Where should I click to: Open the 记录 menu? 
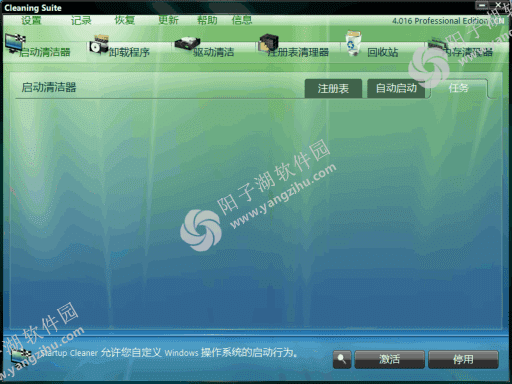81,20
